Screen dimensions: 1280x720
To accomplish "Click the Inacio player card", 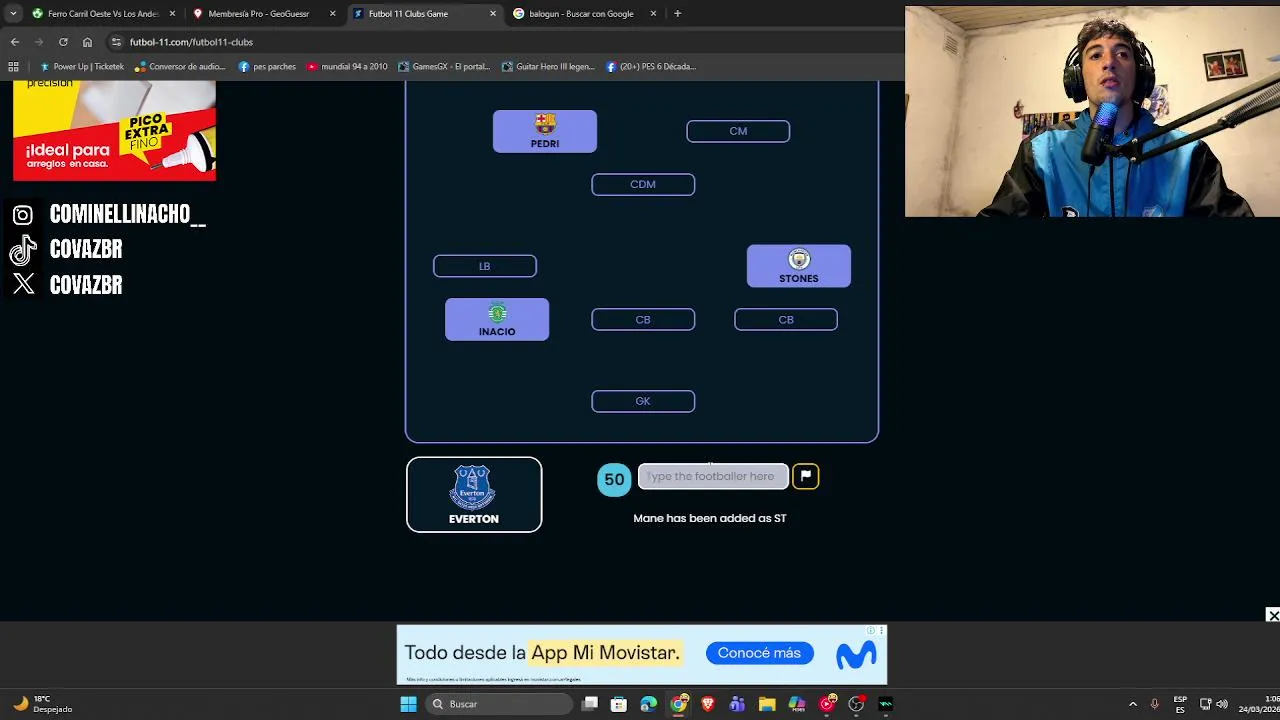I will pos(497,320).
